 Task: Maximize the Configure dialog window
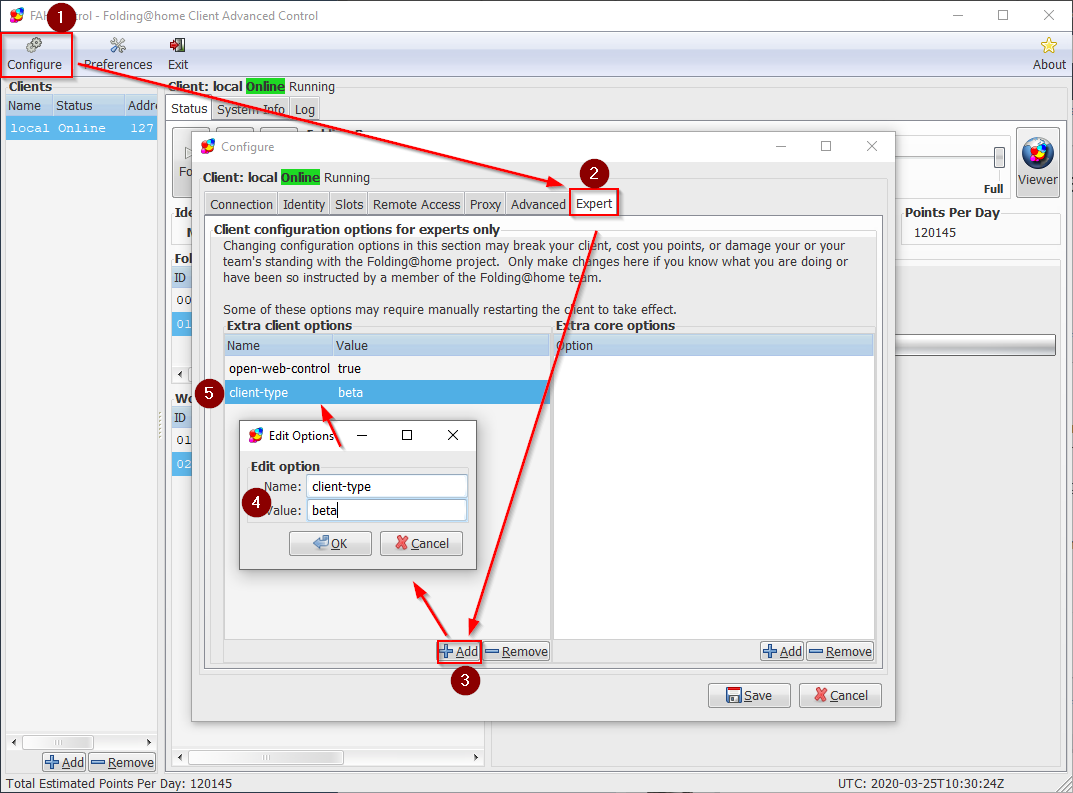tap(826, 146)
